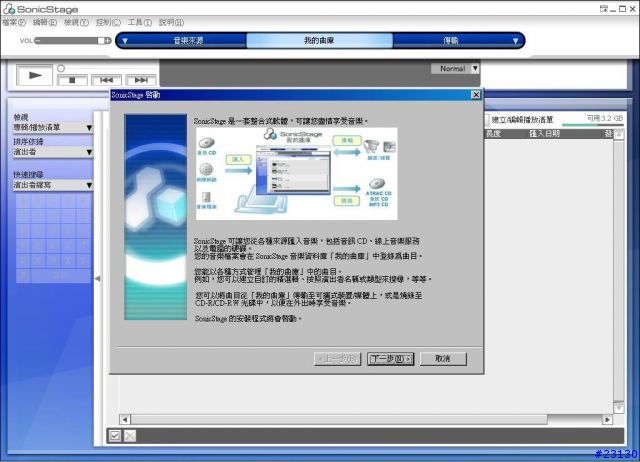Click the Stop playback button
Viewport: 640px width, 462px height.
point(72,80)
